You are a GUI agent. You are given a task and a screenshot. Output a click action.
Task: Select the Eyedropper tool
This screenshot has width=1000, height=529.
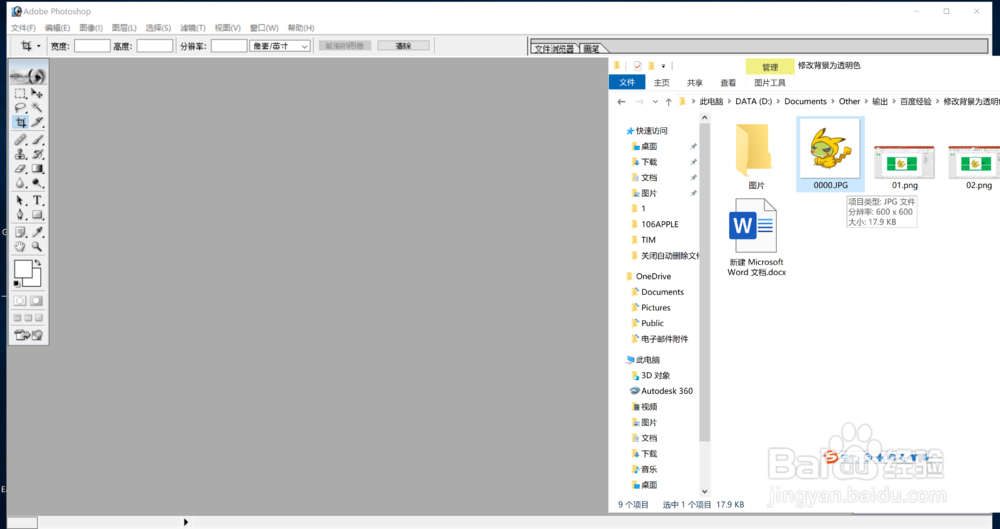pyautogui.click(x=37, y=232)
